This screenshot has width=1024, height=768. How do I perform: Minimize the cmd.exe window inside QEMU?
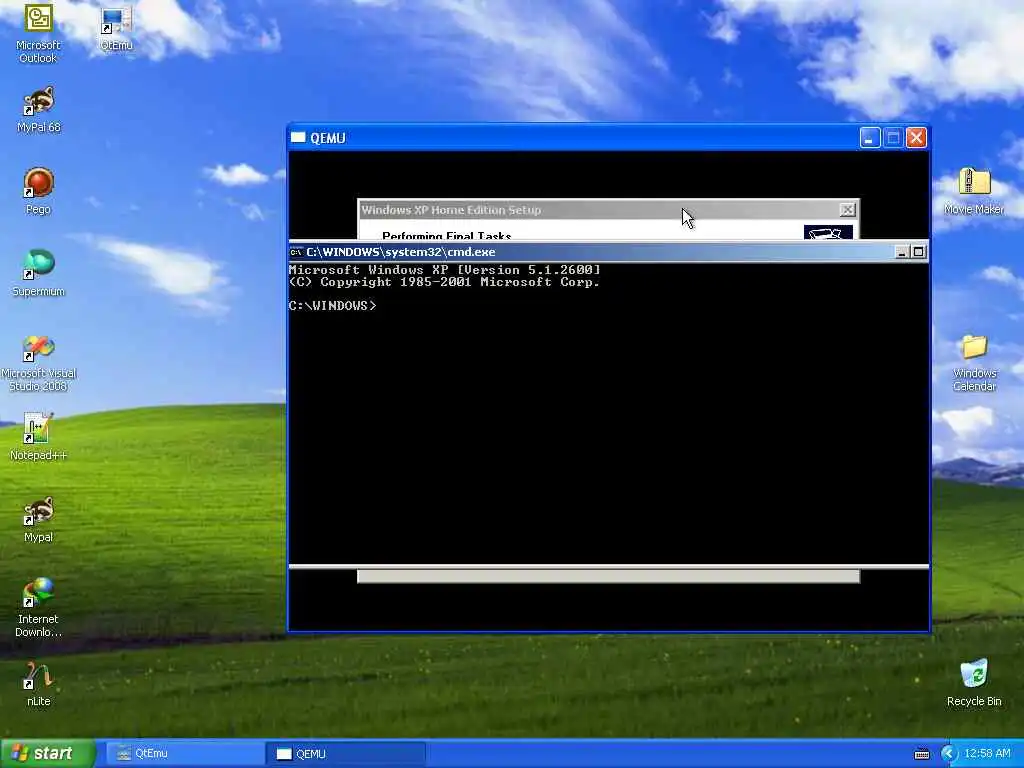tap(901, 252)
